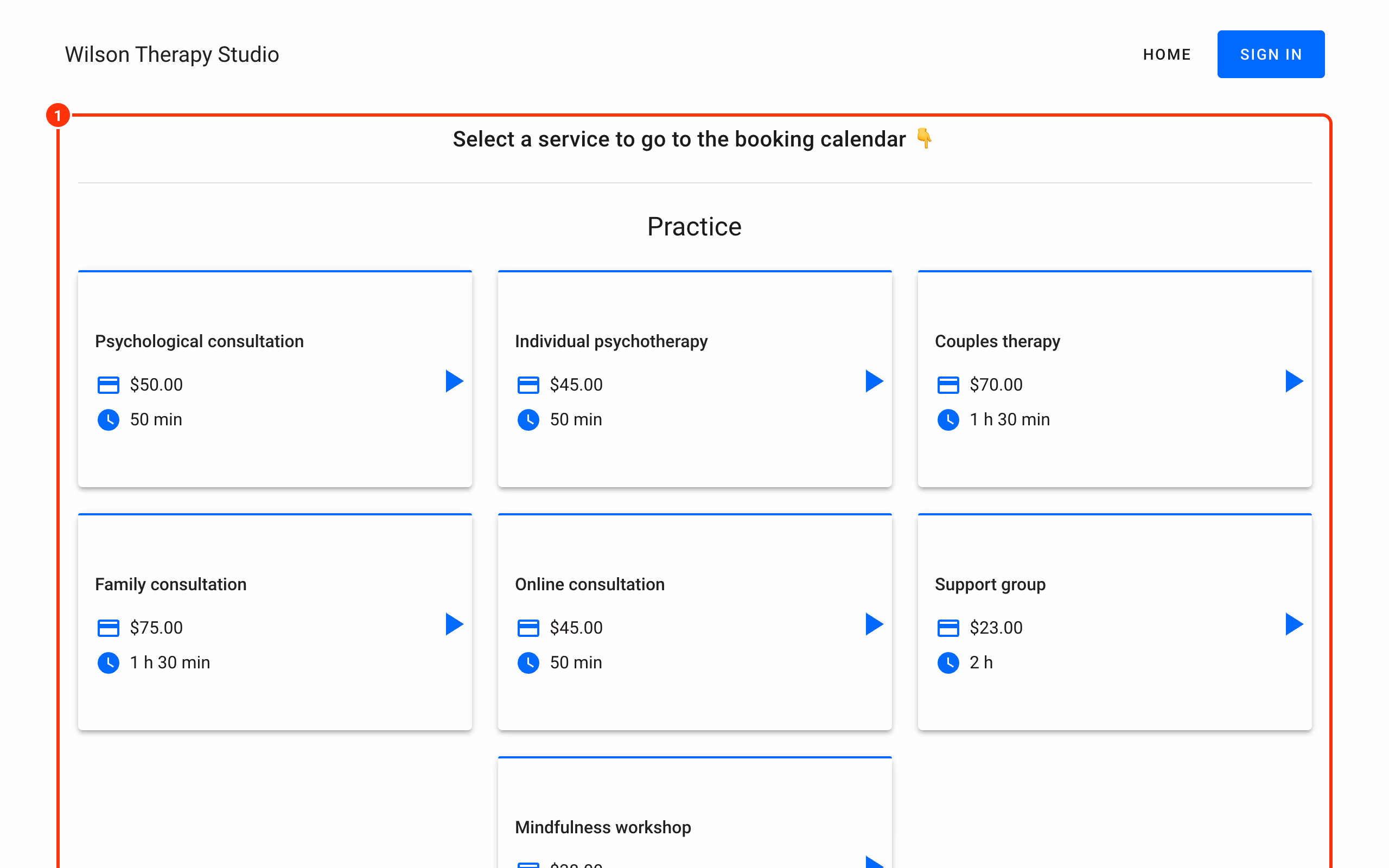The height and width of the screenshot is (868, 1389).
Task: Click the arrow on Couples therapy card
Action: pos(1294,381)
